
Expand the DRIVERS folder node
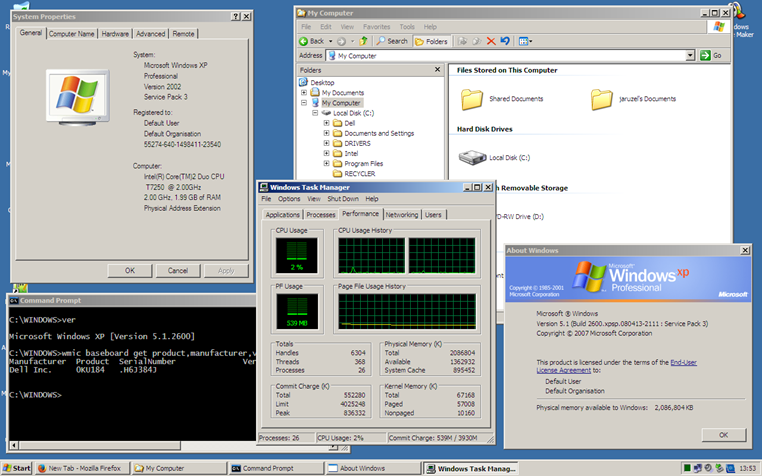click(x=327, y=143)
